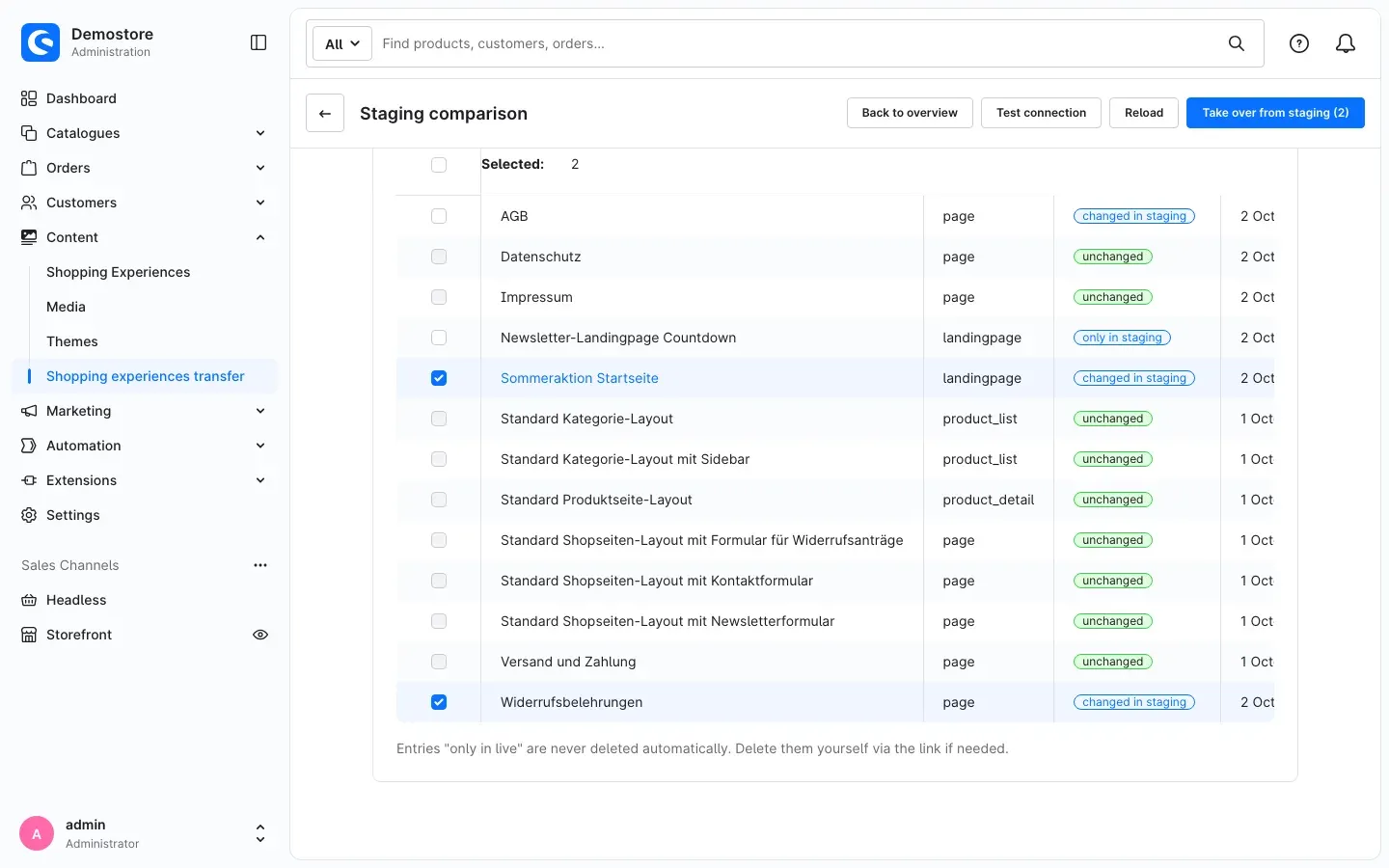Open notifications bell icon
Screen dimensions: 1389x868
1346,43
